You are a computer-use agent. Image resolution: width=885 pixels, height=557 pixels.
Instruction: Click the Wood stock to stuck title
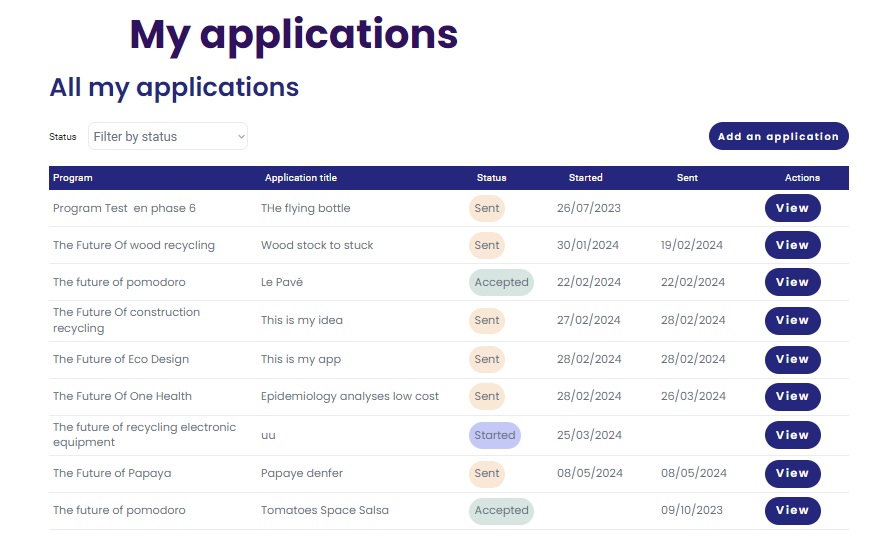tap(317, 245)
